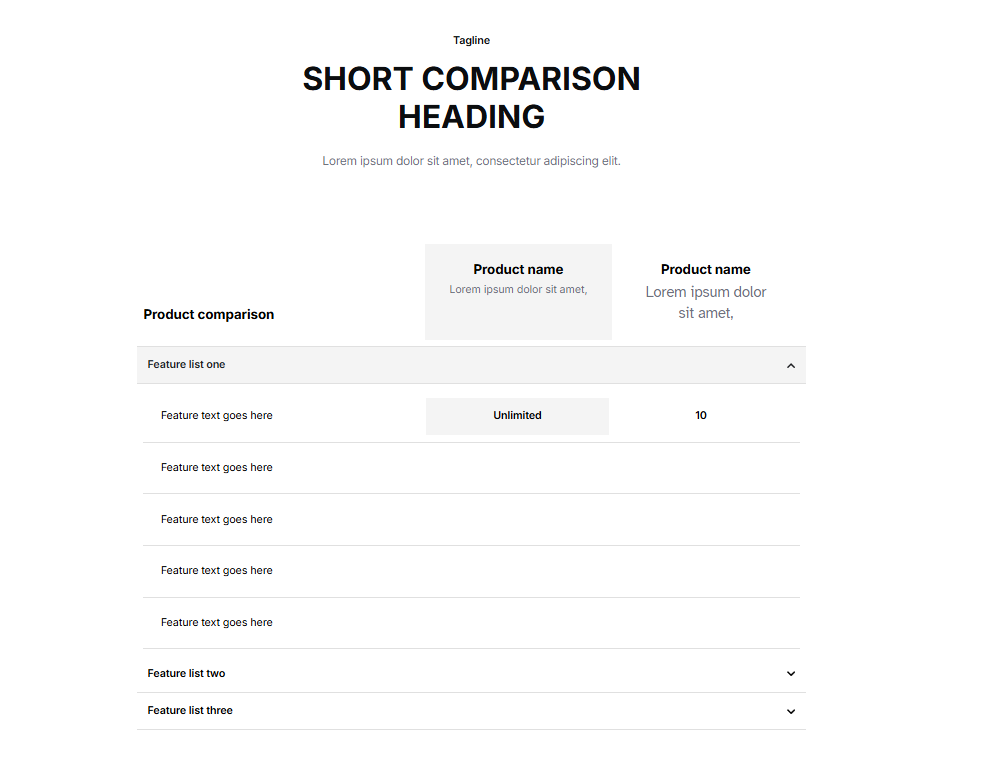981x781 pixels.
Task: Click the subtitle text below the main heading
Action: (471, 161)
